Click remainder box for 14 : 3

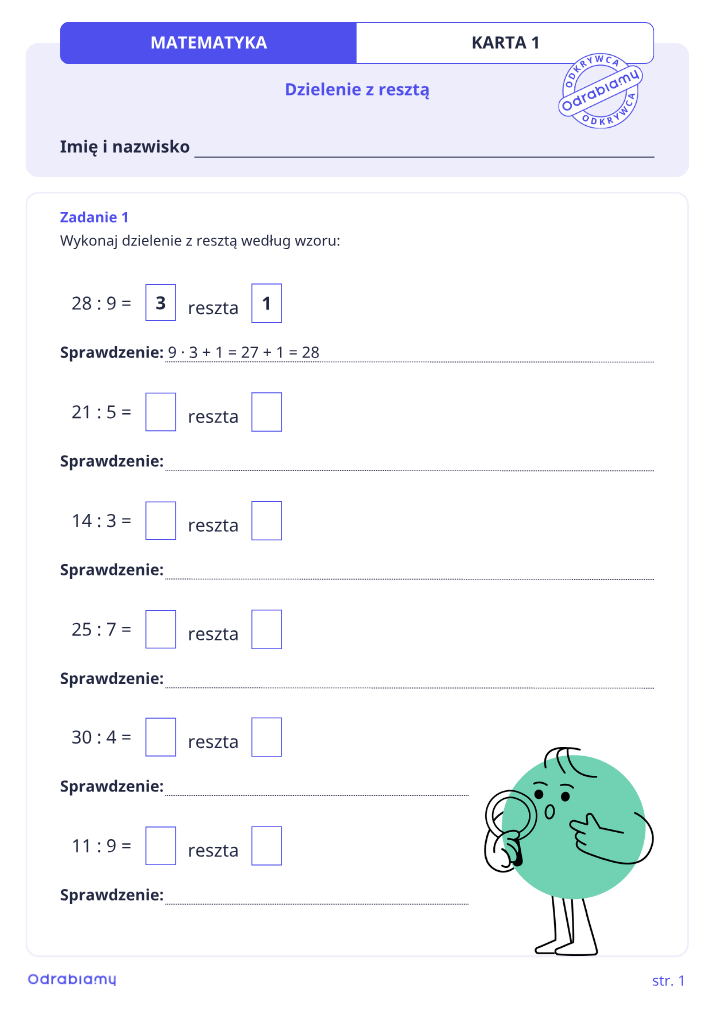pyautogui.click(x=266, y=520)
